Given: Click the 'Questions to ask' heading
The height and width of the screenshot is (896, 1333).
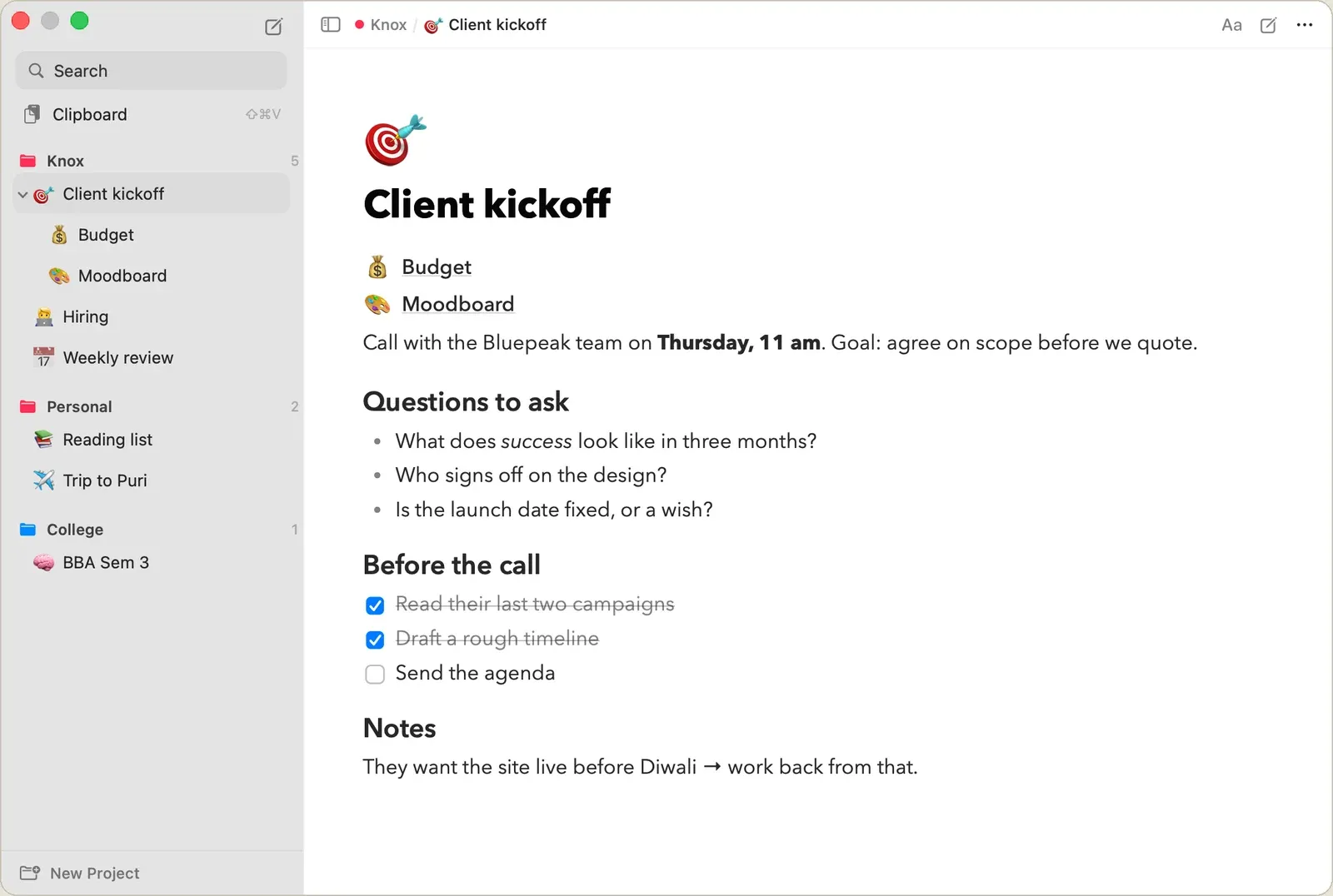Looking at the screenshot, I should (466, 402).
